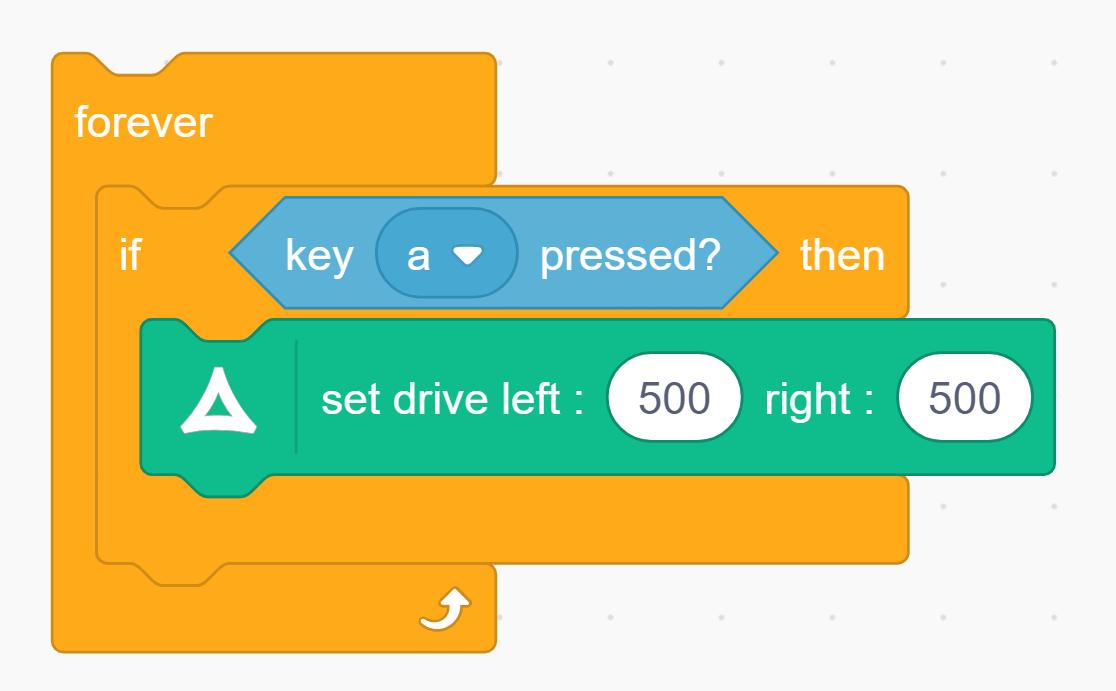Click the 'set drive left :' label
1116x691 pixels.
452,399
